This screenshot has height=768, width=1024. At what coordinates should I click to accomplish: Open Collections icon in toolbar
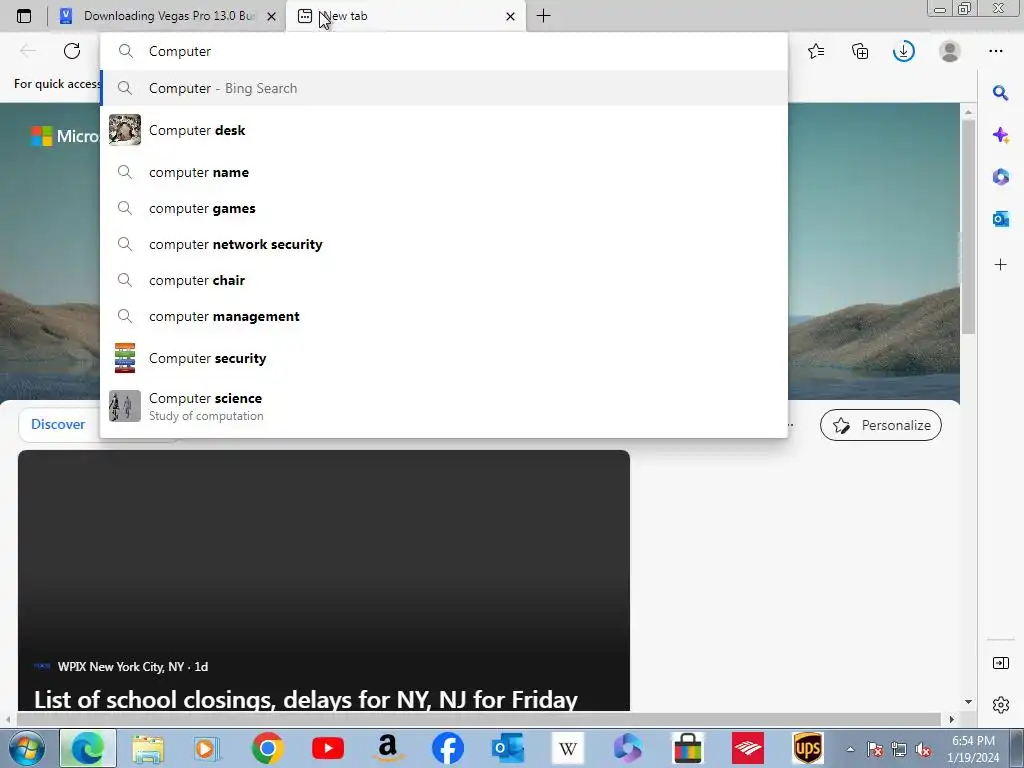pos(860,51)
